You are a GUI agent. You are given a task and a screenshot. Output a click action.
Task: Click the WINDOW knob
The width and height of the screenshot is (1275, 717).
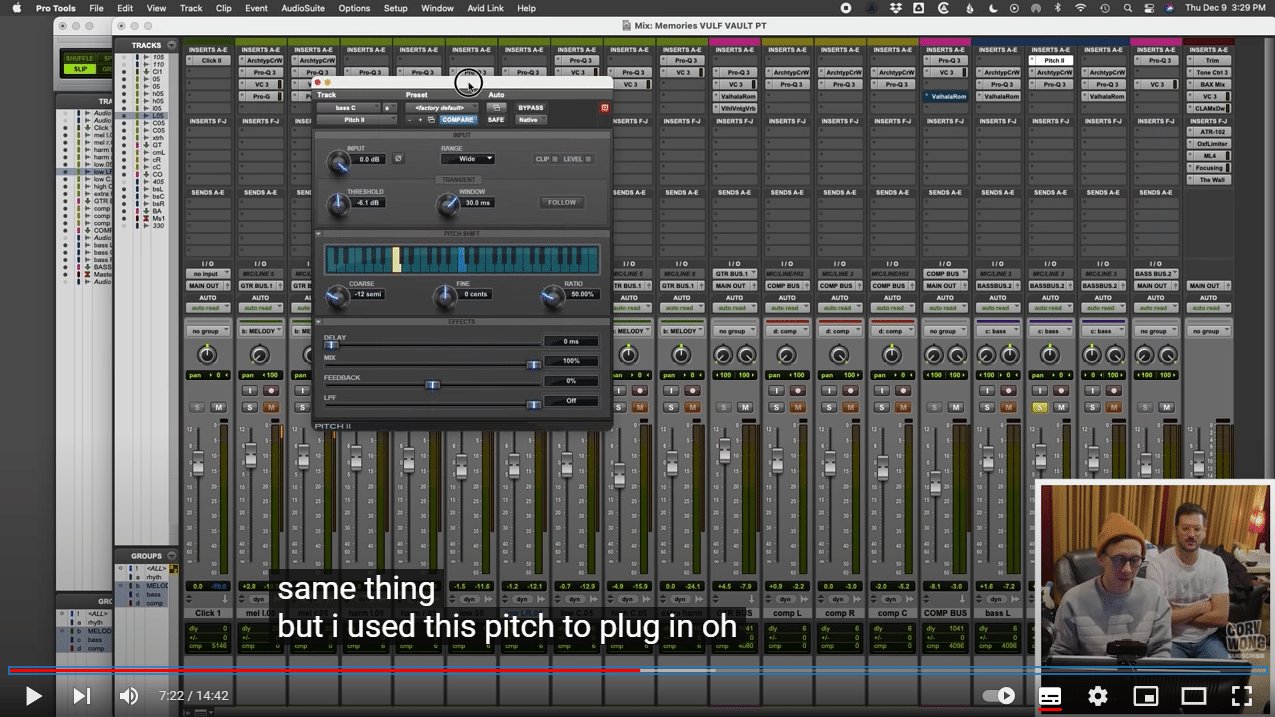pos(449,205)
